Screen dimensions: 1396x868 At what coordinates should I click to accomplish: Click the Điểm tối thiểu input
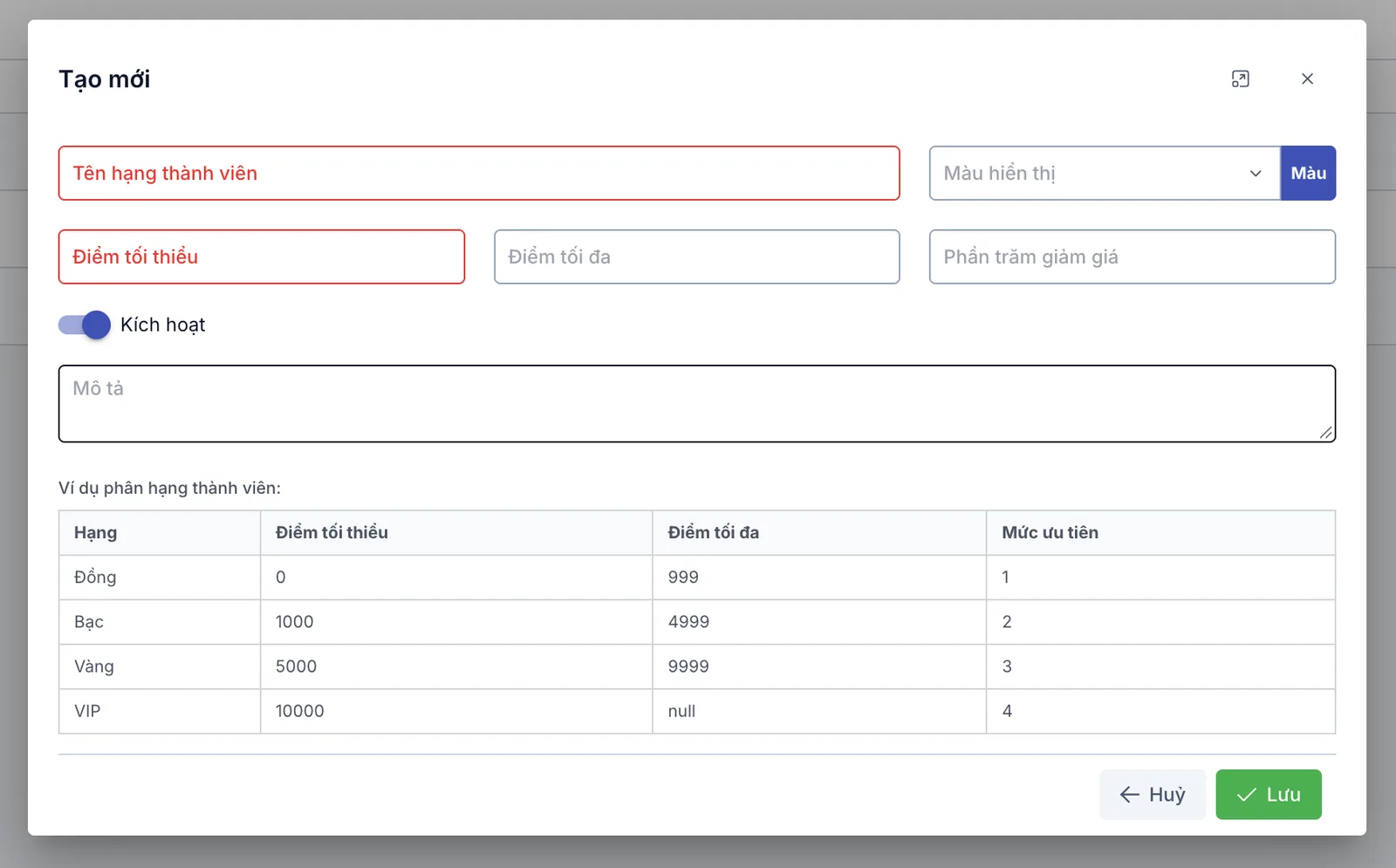tap(262, 256)
